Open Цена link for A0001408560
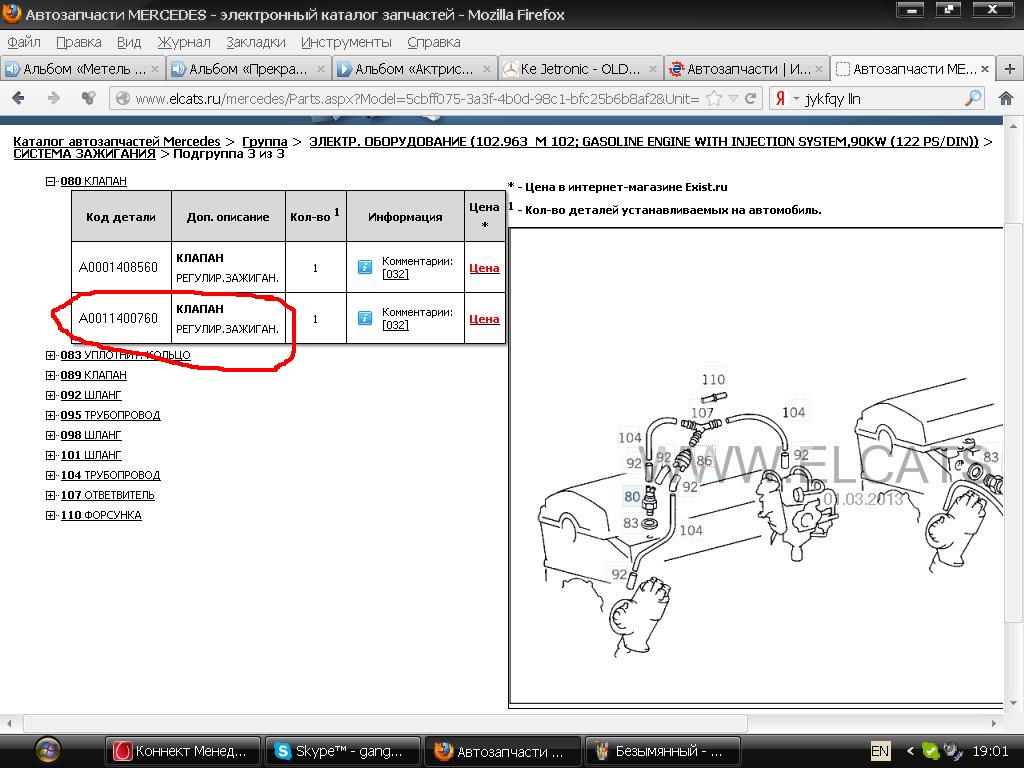This screenshot has height=768, width=1024. point(484,268)
